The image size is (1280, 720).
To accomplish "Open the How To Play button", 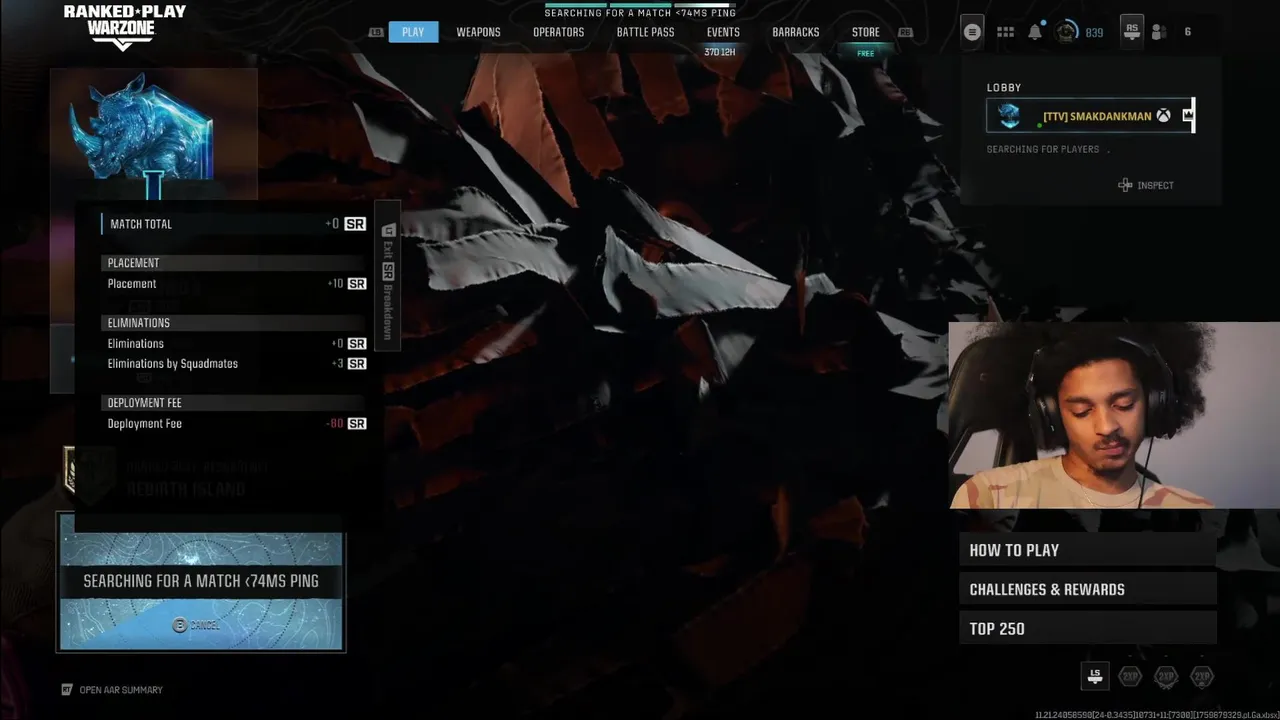I will point(1088,550).
